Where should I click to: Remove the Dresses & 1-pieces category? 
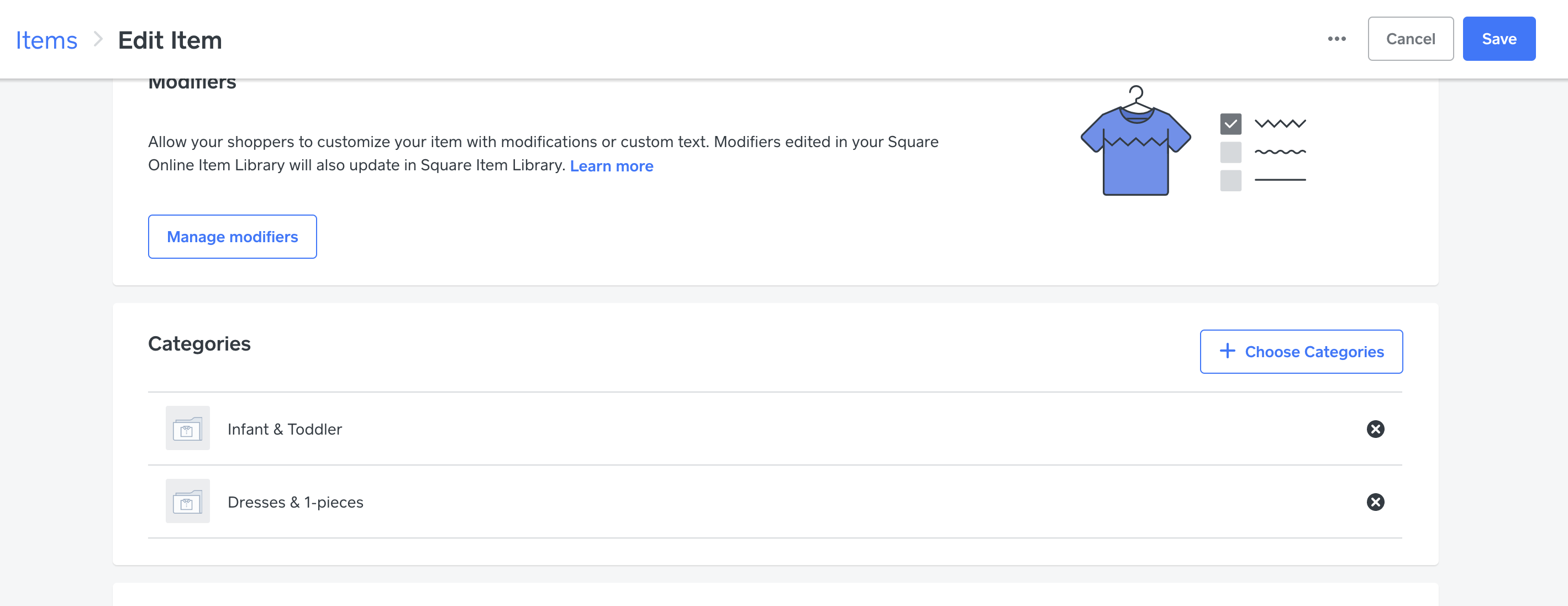pos(1375,503)
